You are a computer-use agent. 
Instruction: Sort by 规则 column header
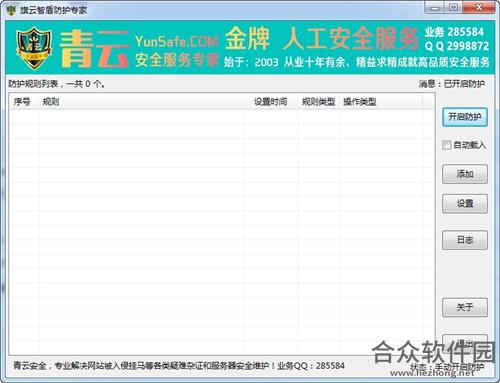[x=51, y=102]
